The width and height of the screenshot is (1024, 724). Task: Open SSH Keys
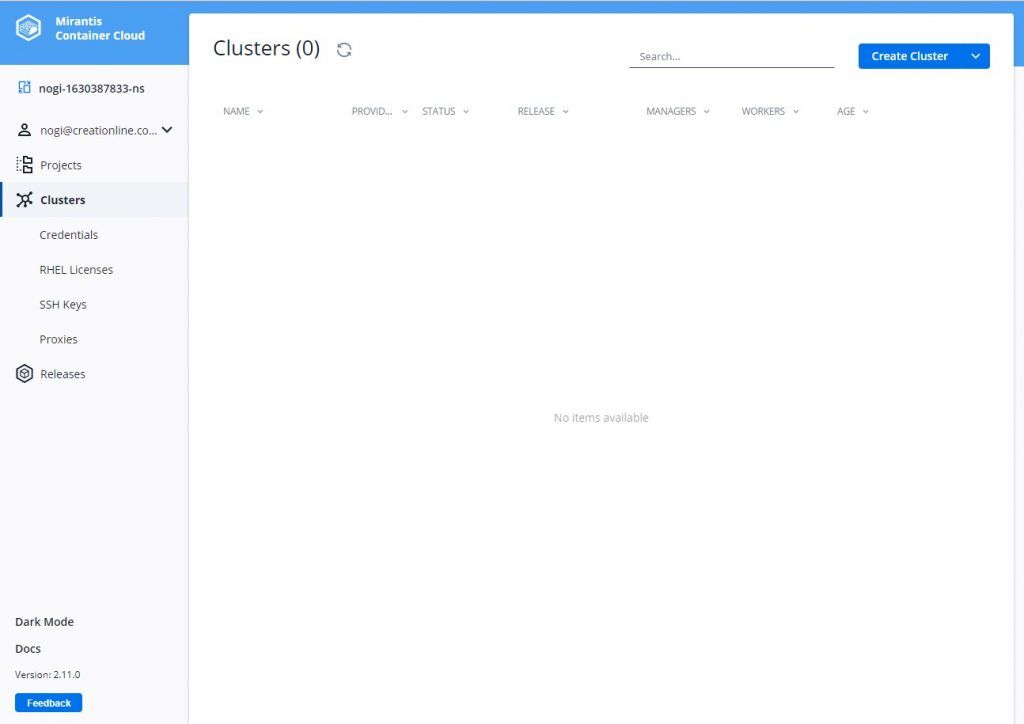click(x=63, y=304)
